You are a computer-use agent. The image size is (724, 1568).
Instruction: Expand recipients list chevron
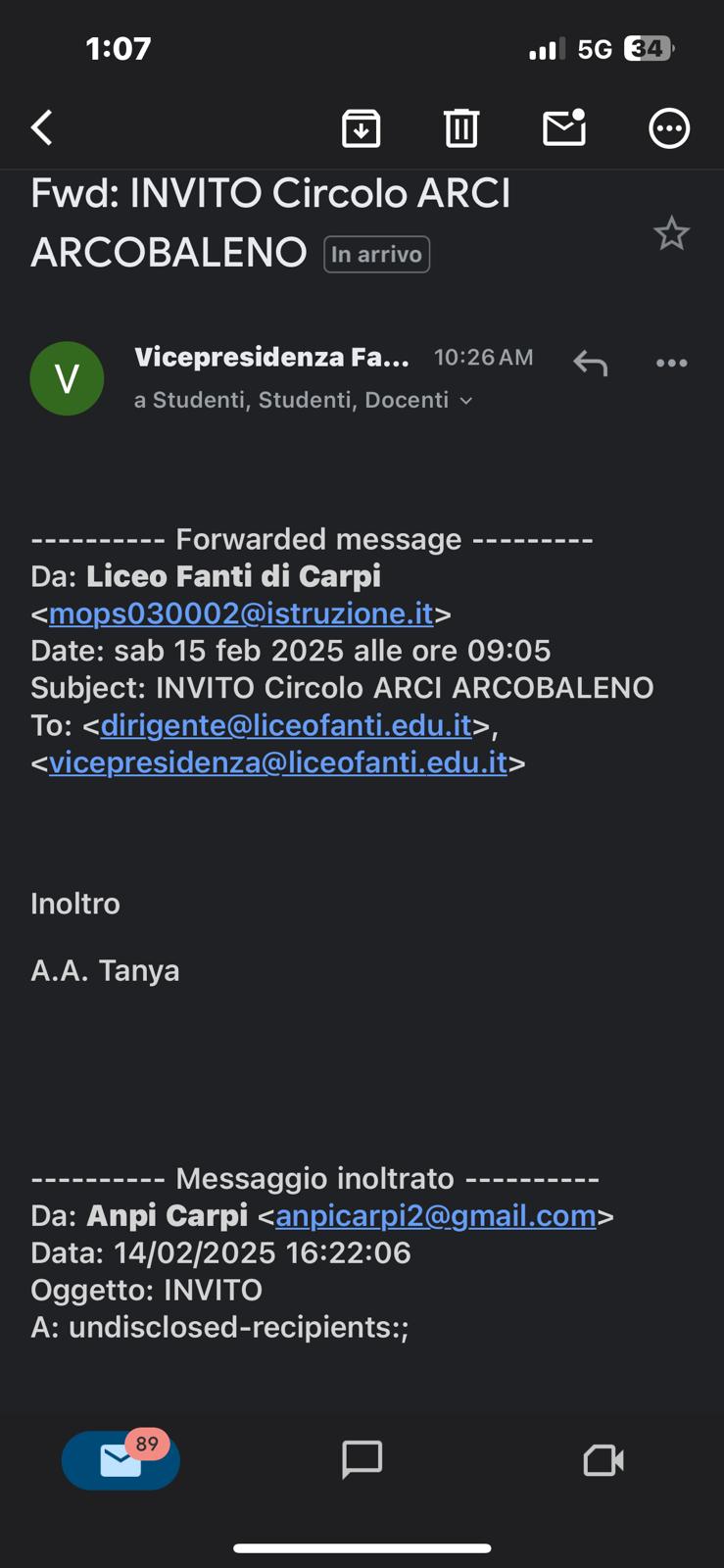(466, 401)
